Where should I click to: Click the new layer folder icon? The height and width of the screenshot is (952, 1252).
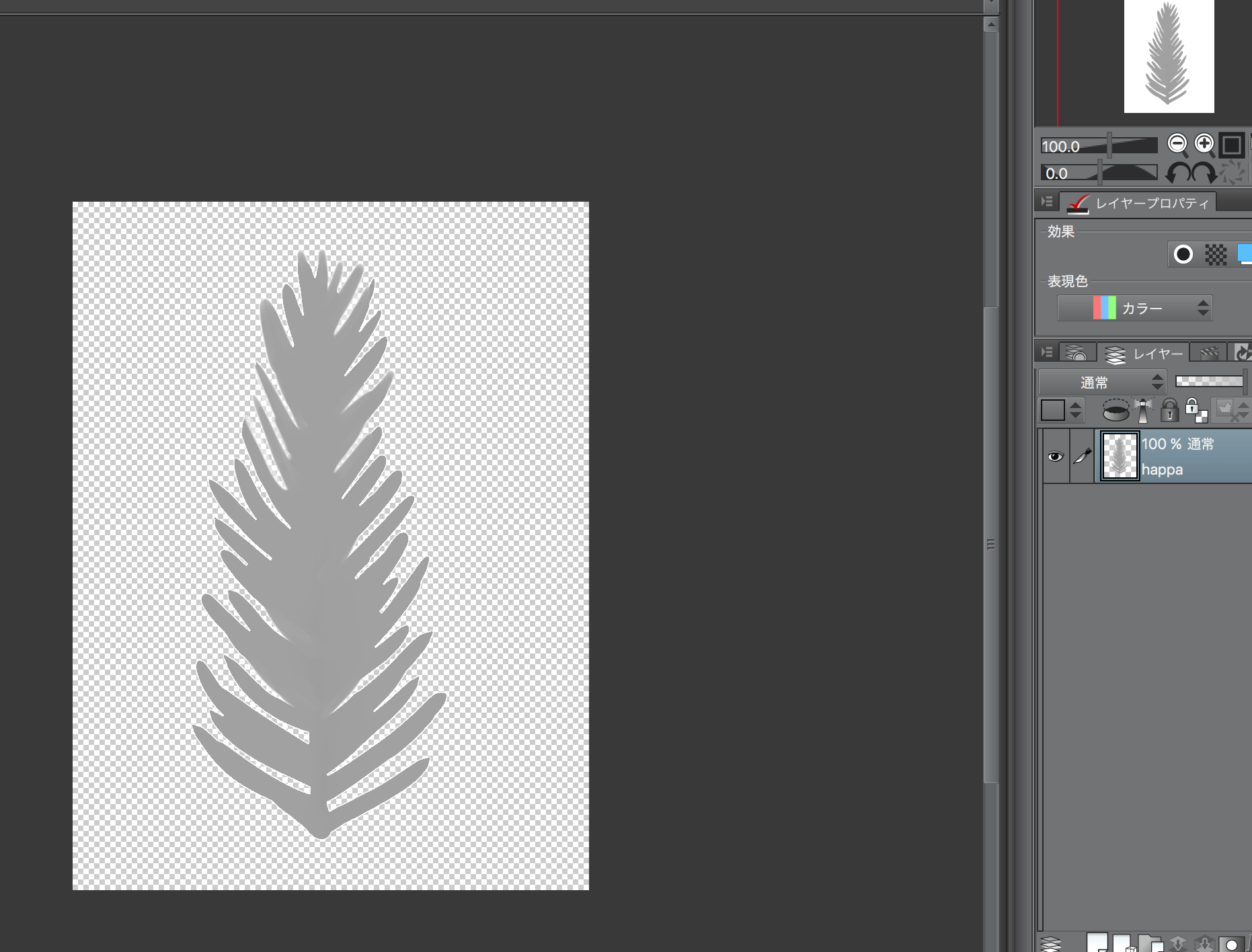click(1150, 943)
